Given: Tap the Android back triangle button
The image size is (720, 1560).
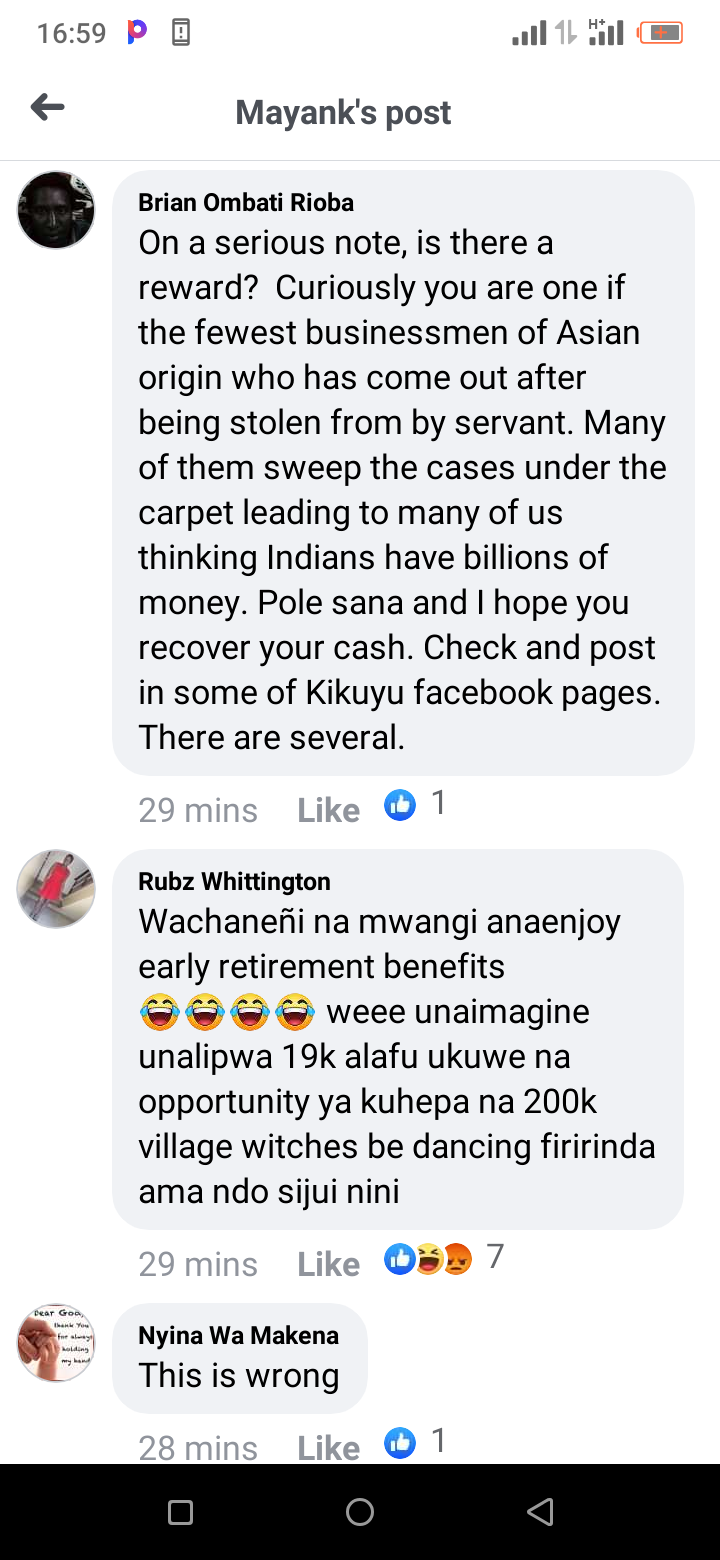Looking at the screenshot, I should 540,1512.
